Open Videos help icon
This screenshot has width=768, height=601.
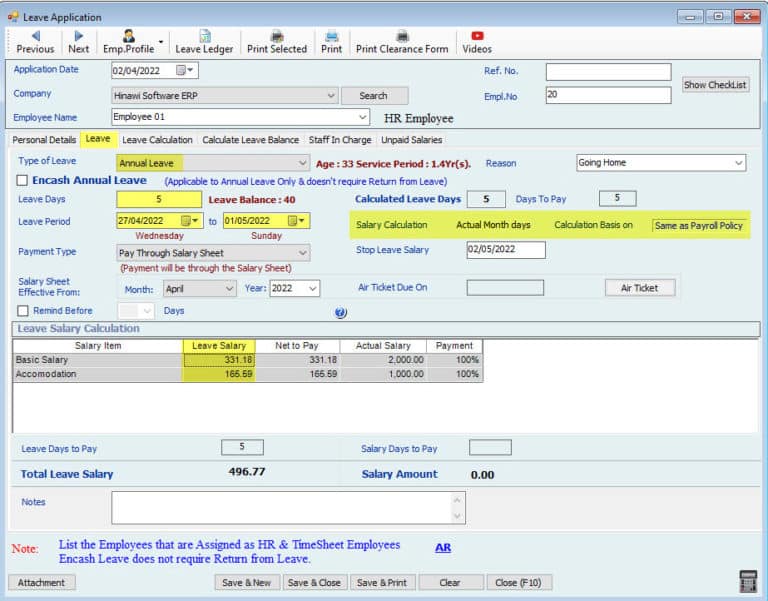pos(477,42)
